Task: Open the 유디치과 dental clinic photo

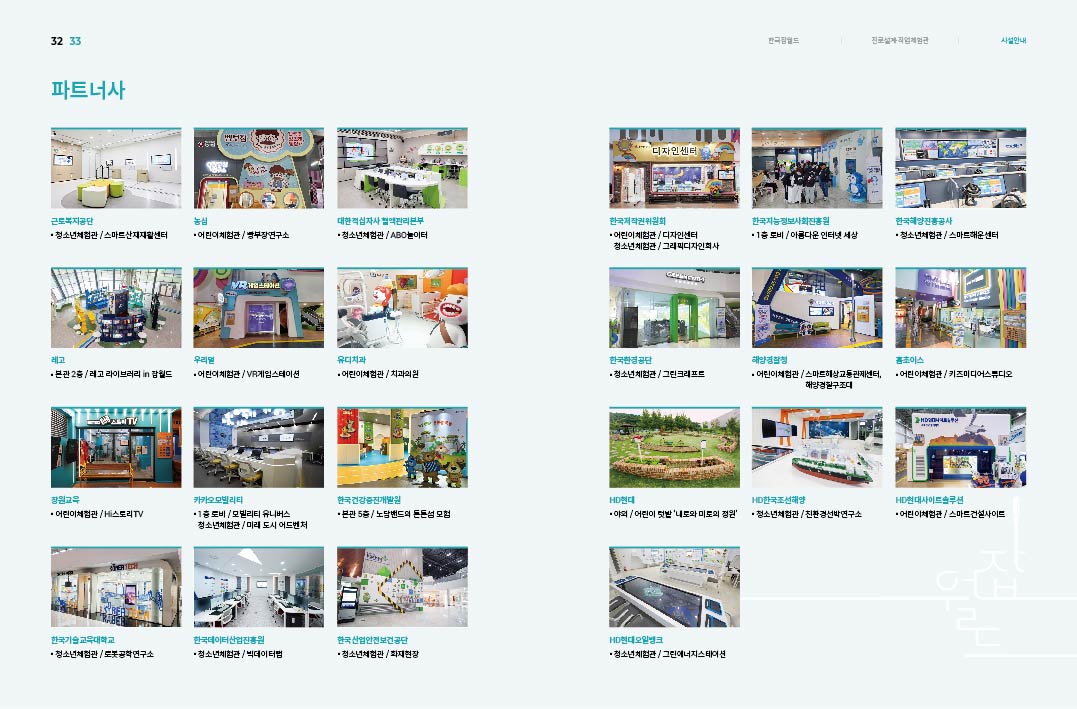Action: coord(403,308)
